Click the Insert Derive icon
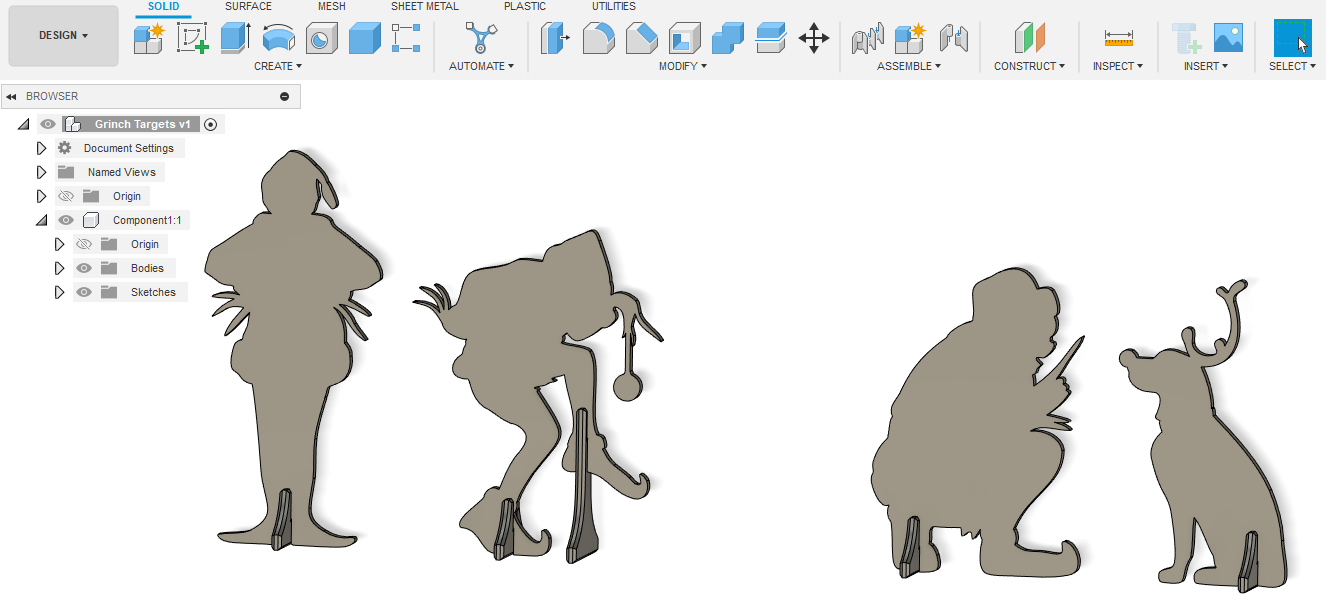Image resolution: width=1326 pixels, height=605 pixels. point(1186,38)
